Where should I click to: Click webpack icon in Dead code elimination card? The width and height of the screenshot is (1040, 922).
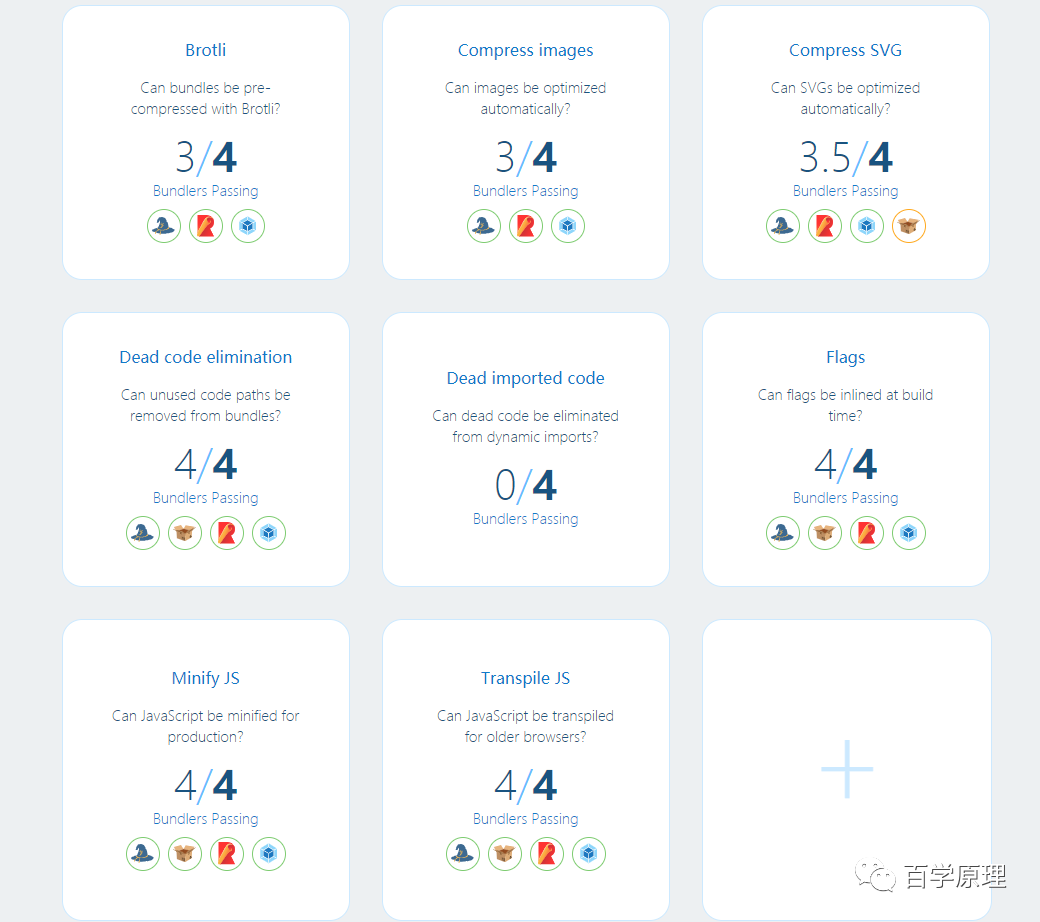tap(269, 533)
